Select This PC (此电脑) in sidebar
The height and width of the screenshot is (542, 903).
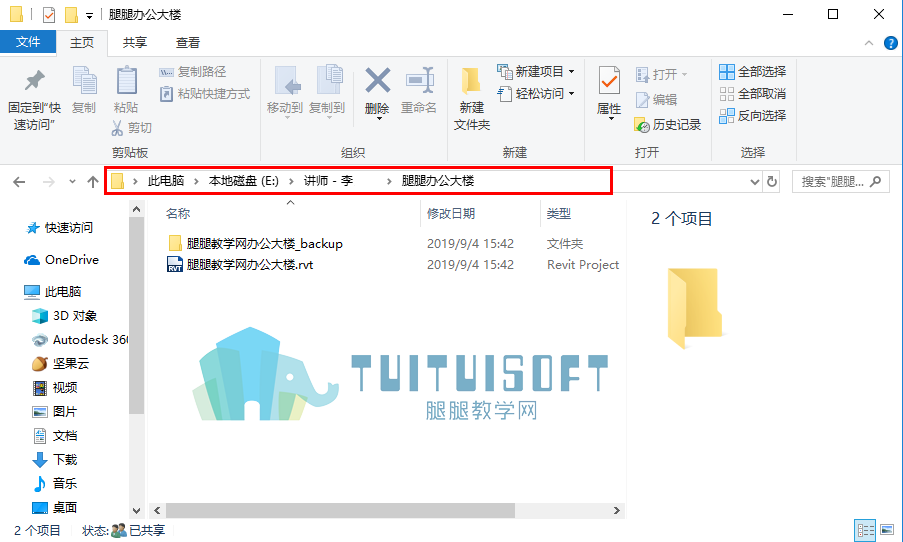coord(52,291)
